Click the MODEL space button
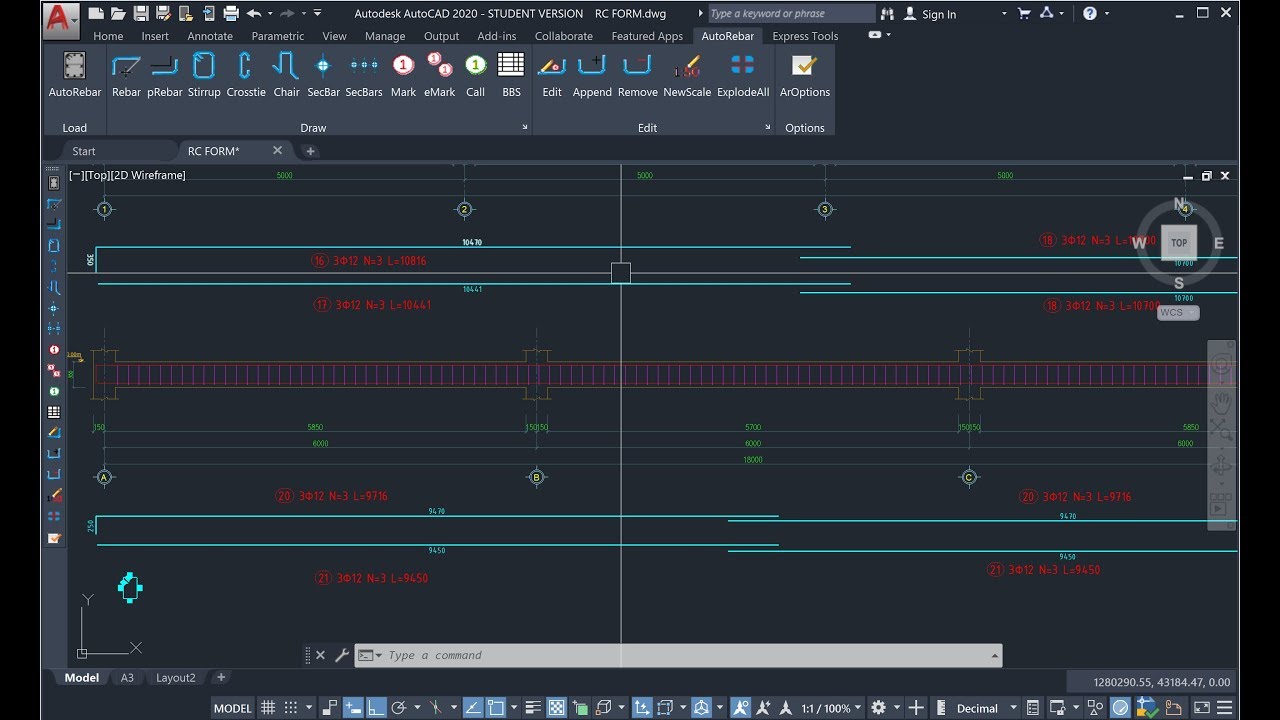Screen dimensions: 1280x720 tap(233, 708)
